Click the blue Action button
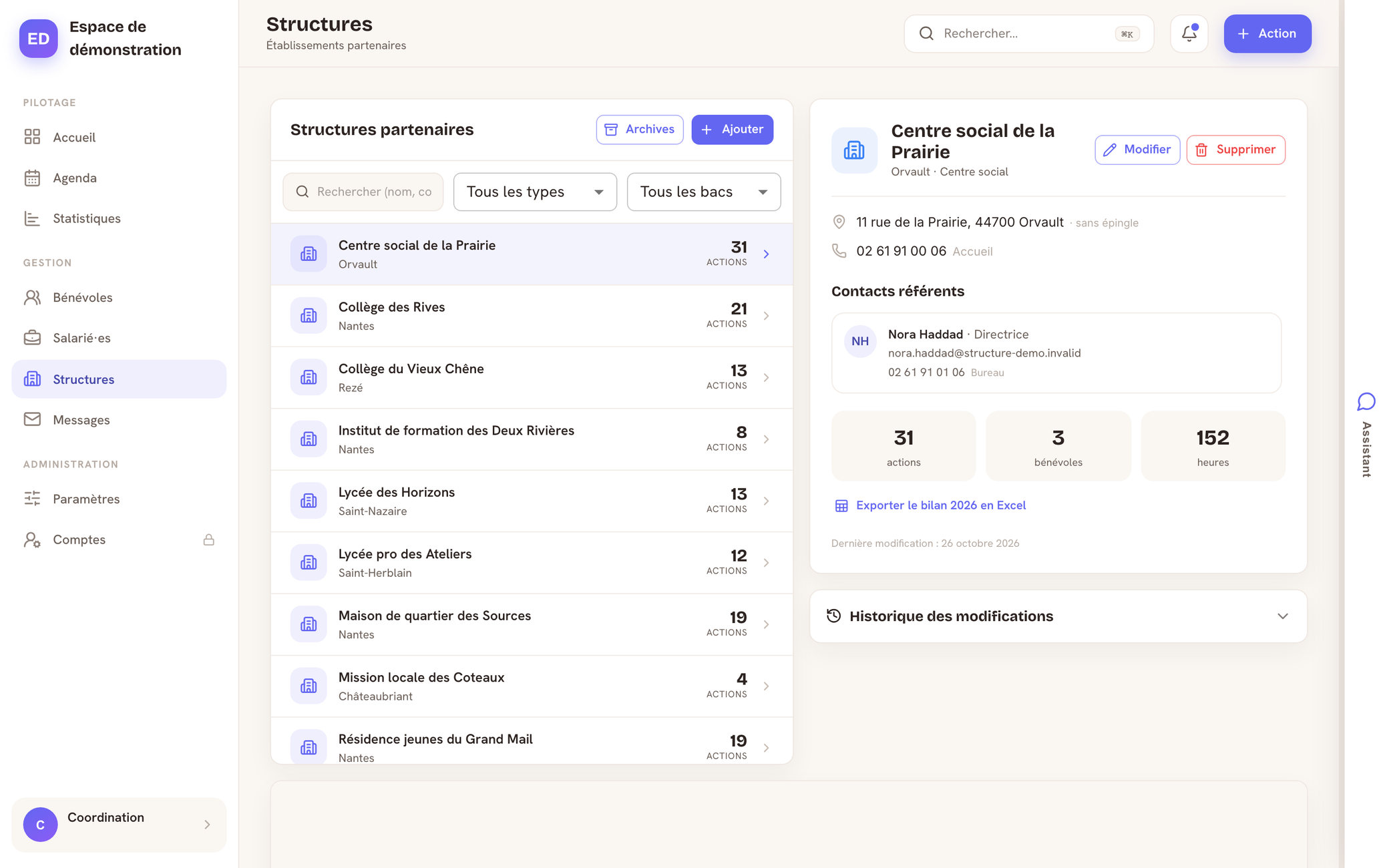The image size is (1389, 868). [1267, 33]
